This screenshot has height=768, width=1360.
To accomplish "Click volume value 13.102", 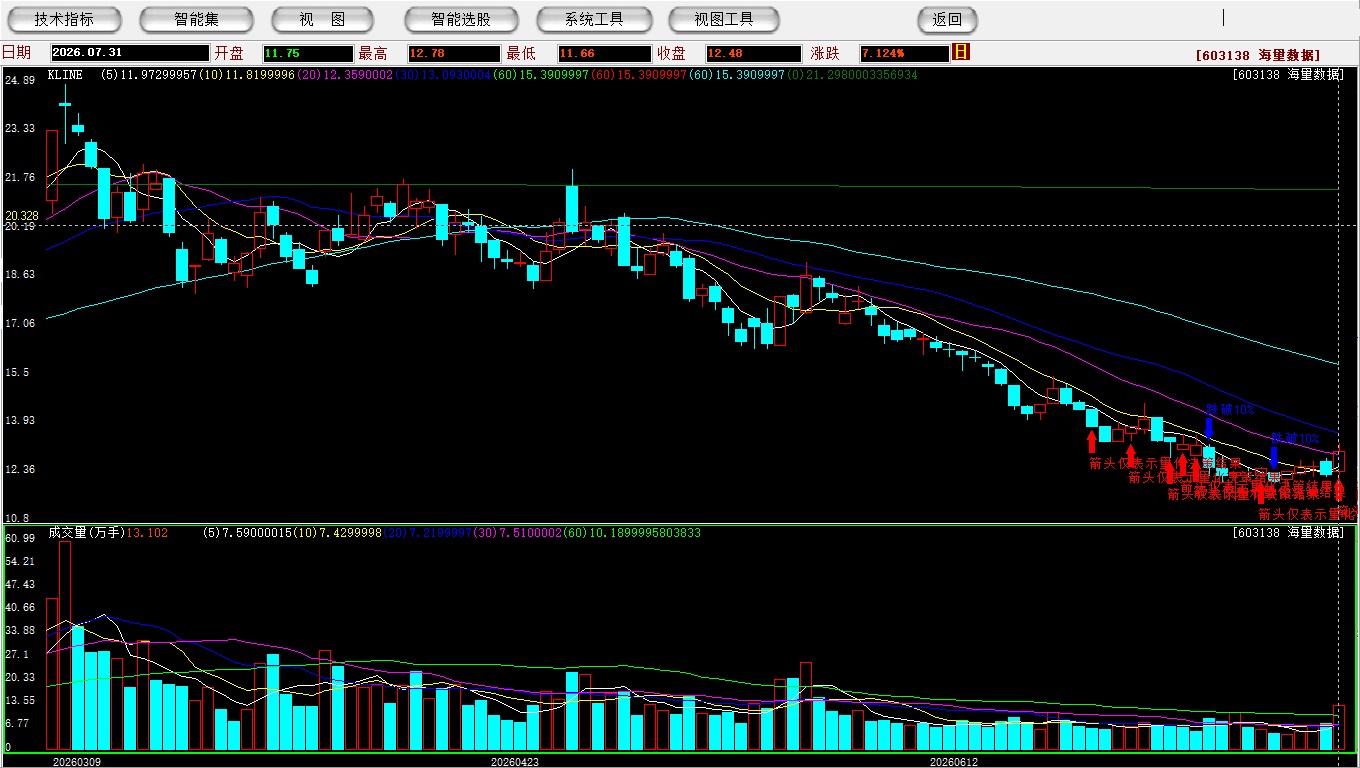I will (x=147, y=533).
